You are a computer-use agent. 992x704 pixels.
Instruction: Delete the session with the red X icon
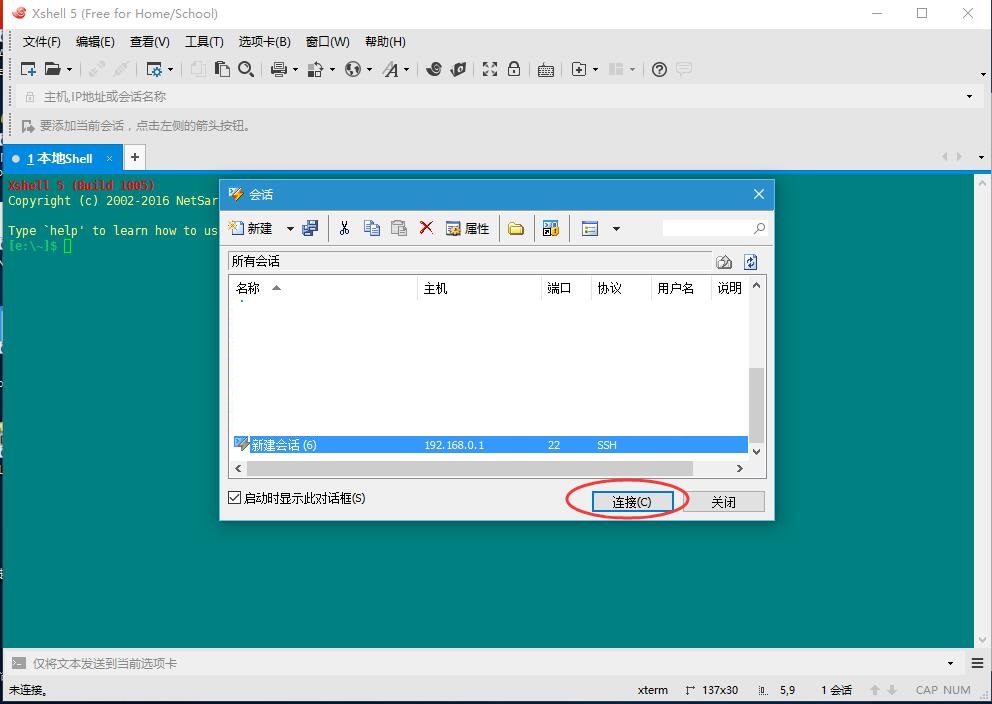426,228
